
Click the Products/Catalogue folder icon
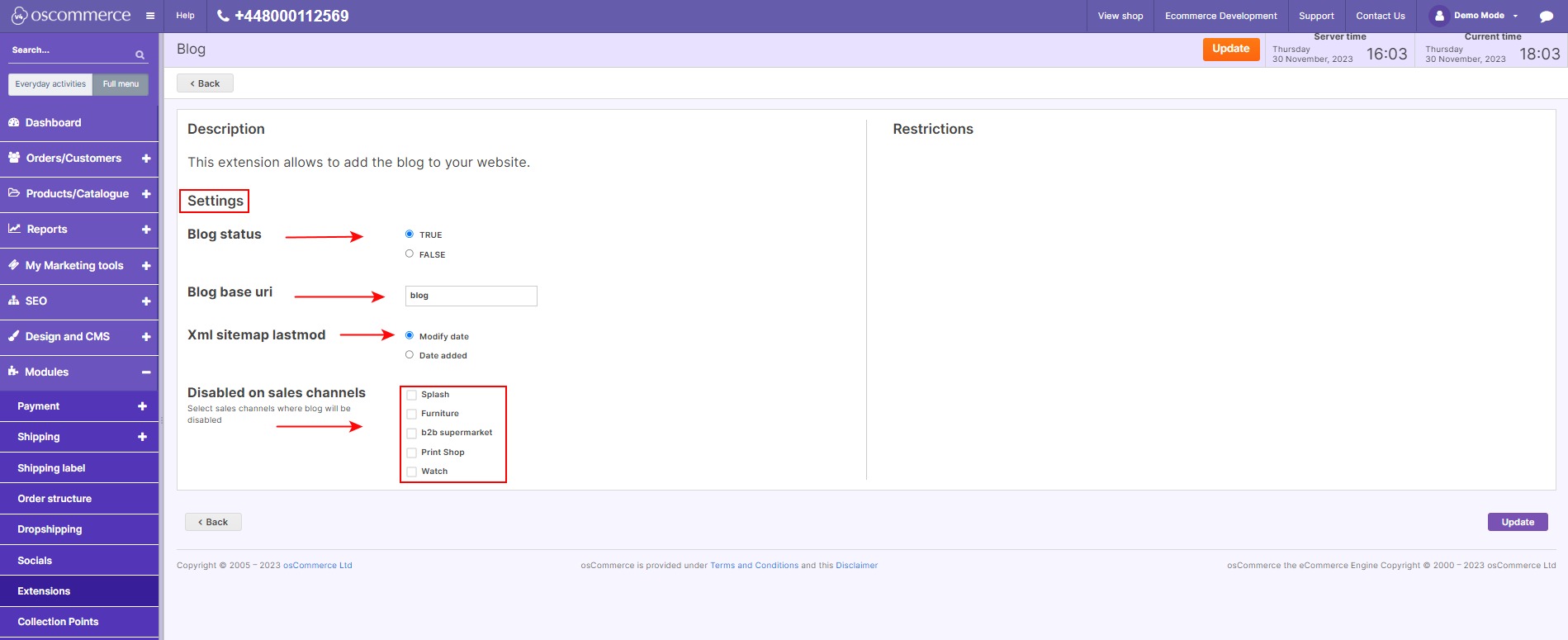tap(14, 193)
